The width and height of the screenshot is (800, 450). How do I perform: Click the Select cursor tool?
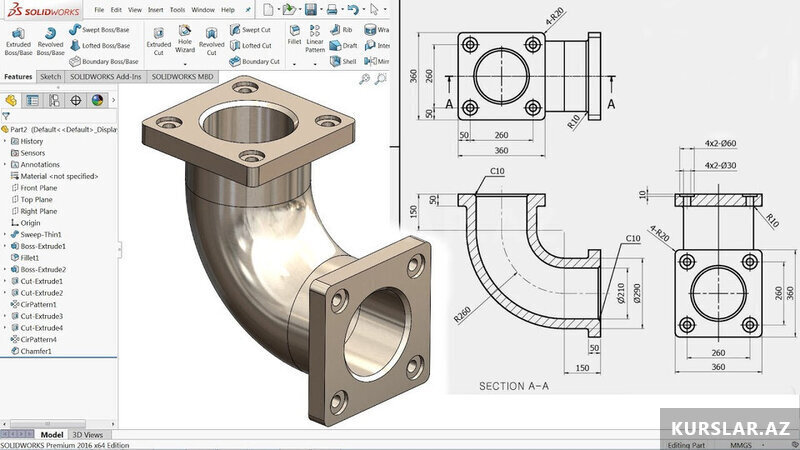point(374,9)
